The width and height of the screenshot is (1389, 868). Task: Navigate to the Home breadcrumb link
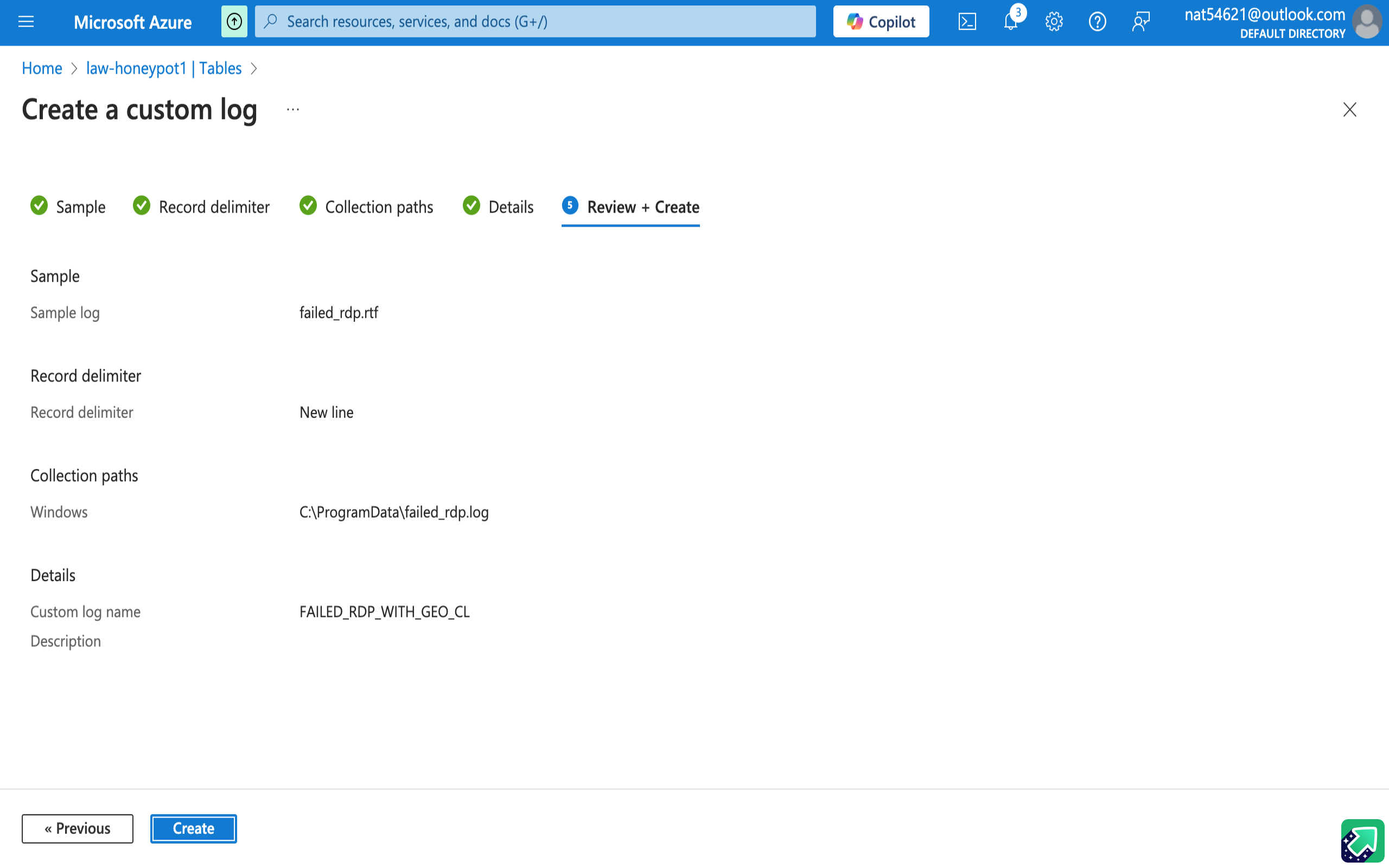tap(42, 68)
